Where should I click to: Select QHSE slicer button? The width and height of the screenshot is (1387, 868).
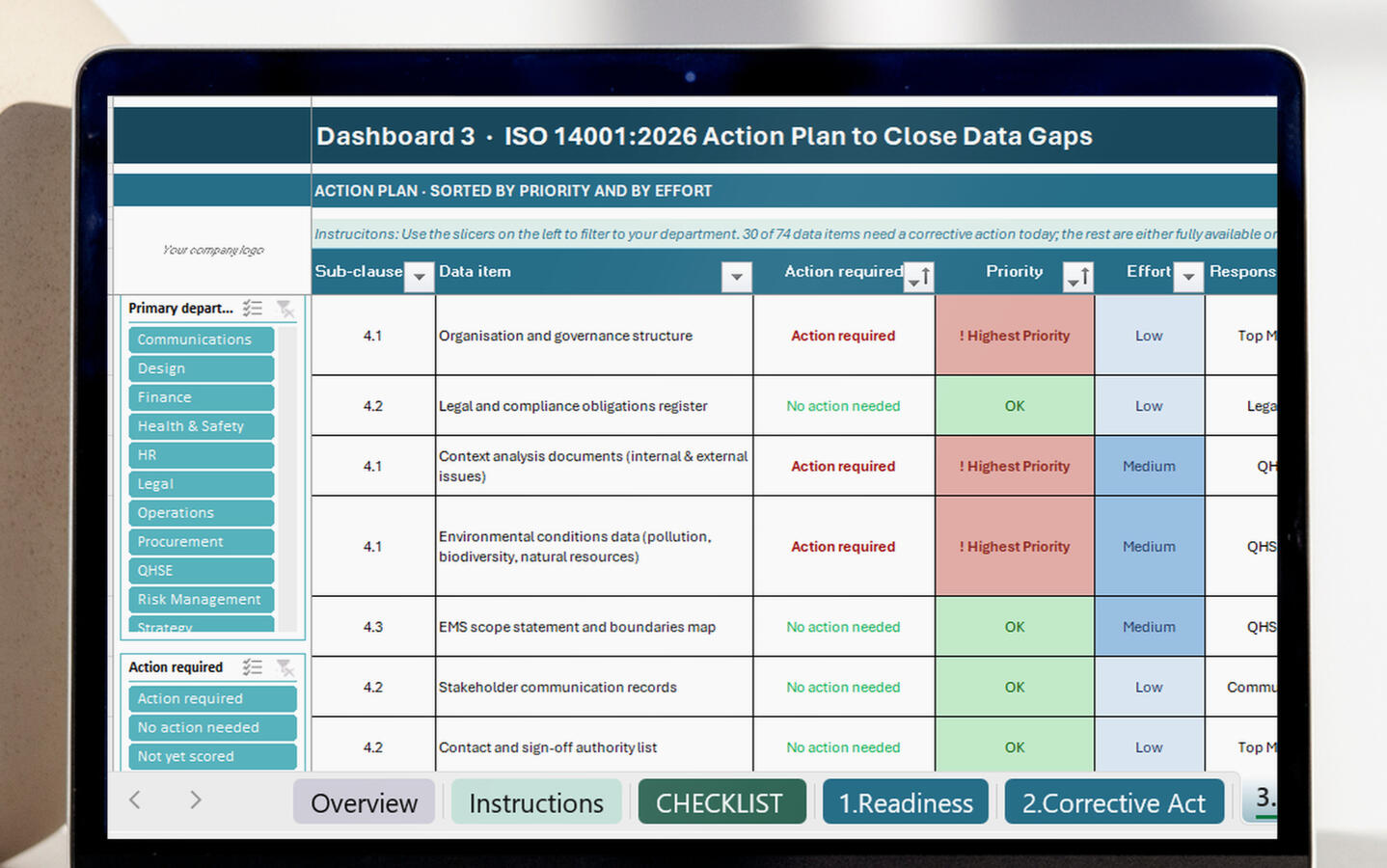tap(202, 571)
